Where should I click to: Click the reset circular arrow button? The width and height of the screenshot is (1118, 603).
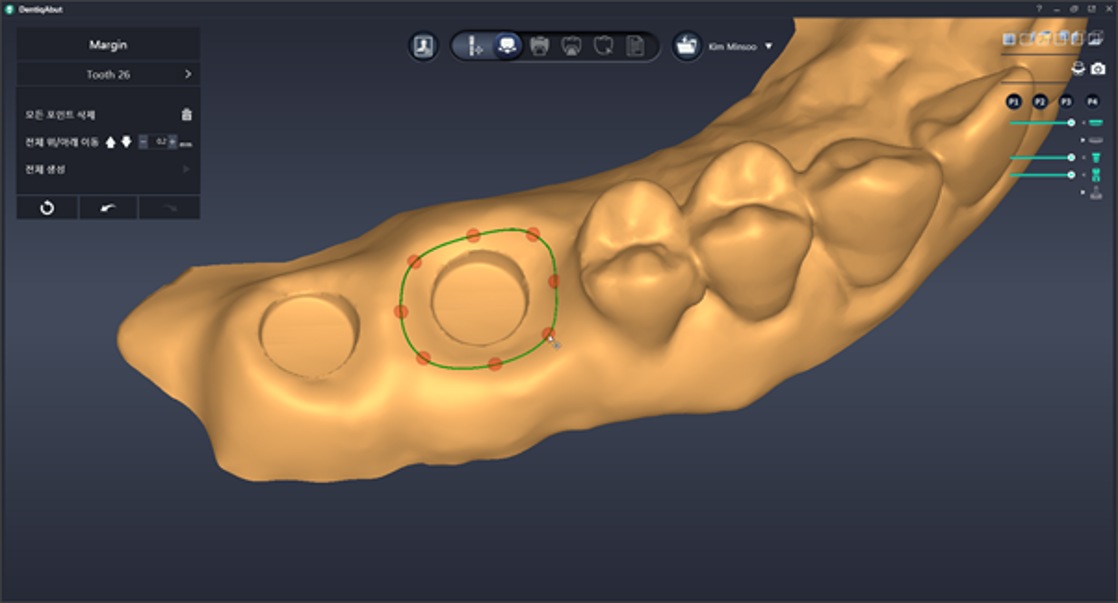[x=46, y=207]
